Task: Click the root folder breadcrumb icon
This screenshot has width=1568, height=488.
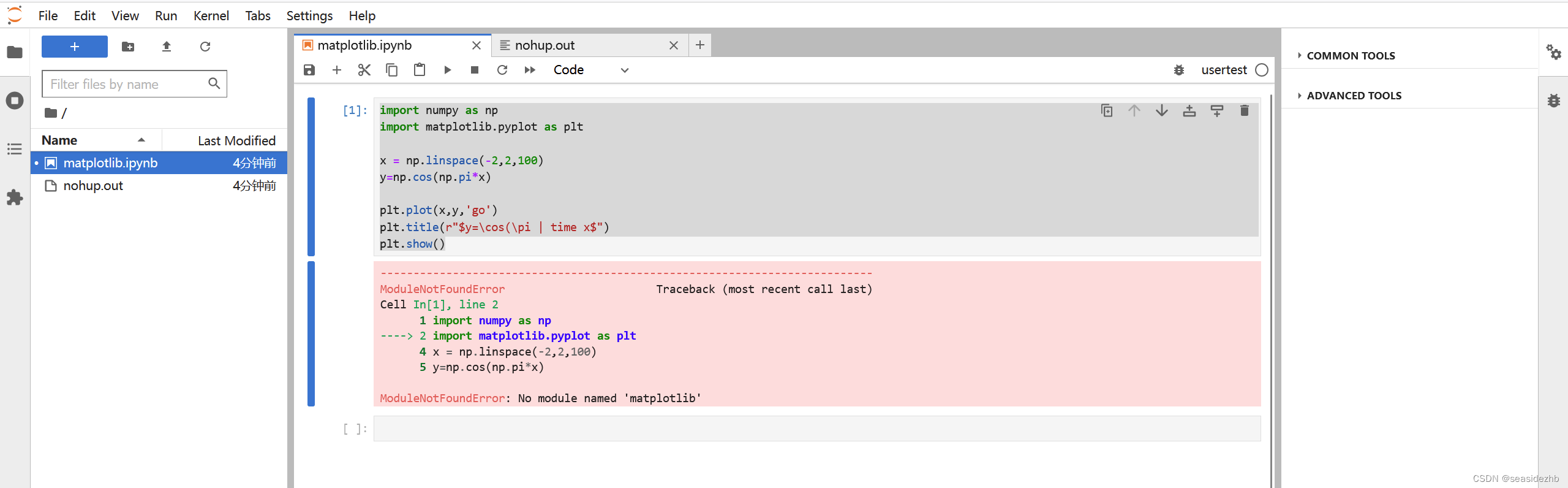Action: click(51, 113)
